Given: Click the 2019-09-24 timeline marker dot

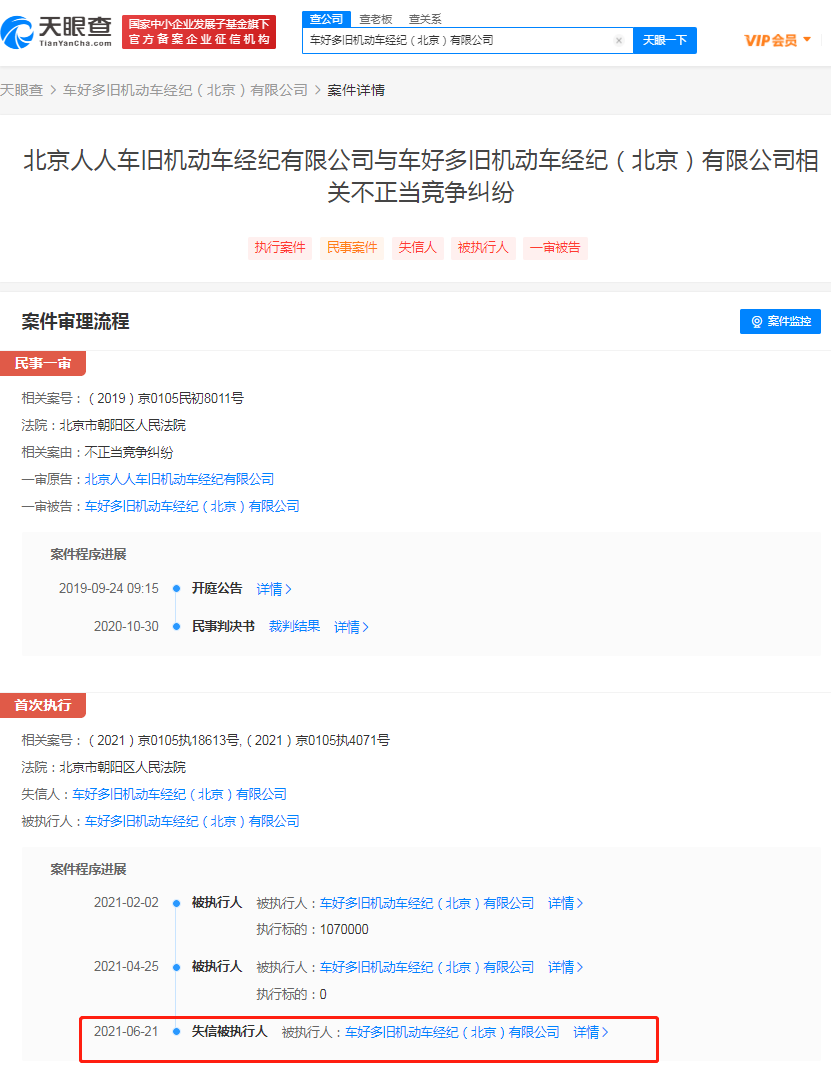Looking at the screenshot, I should (x=177, y=588).
